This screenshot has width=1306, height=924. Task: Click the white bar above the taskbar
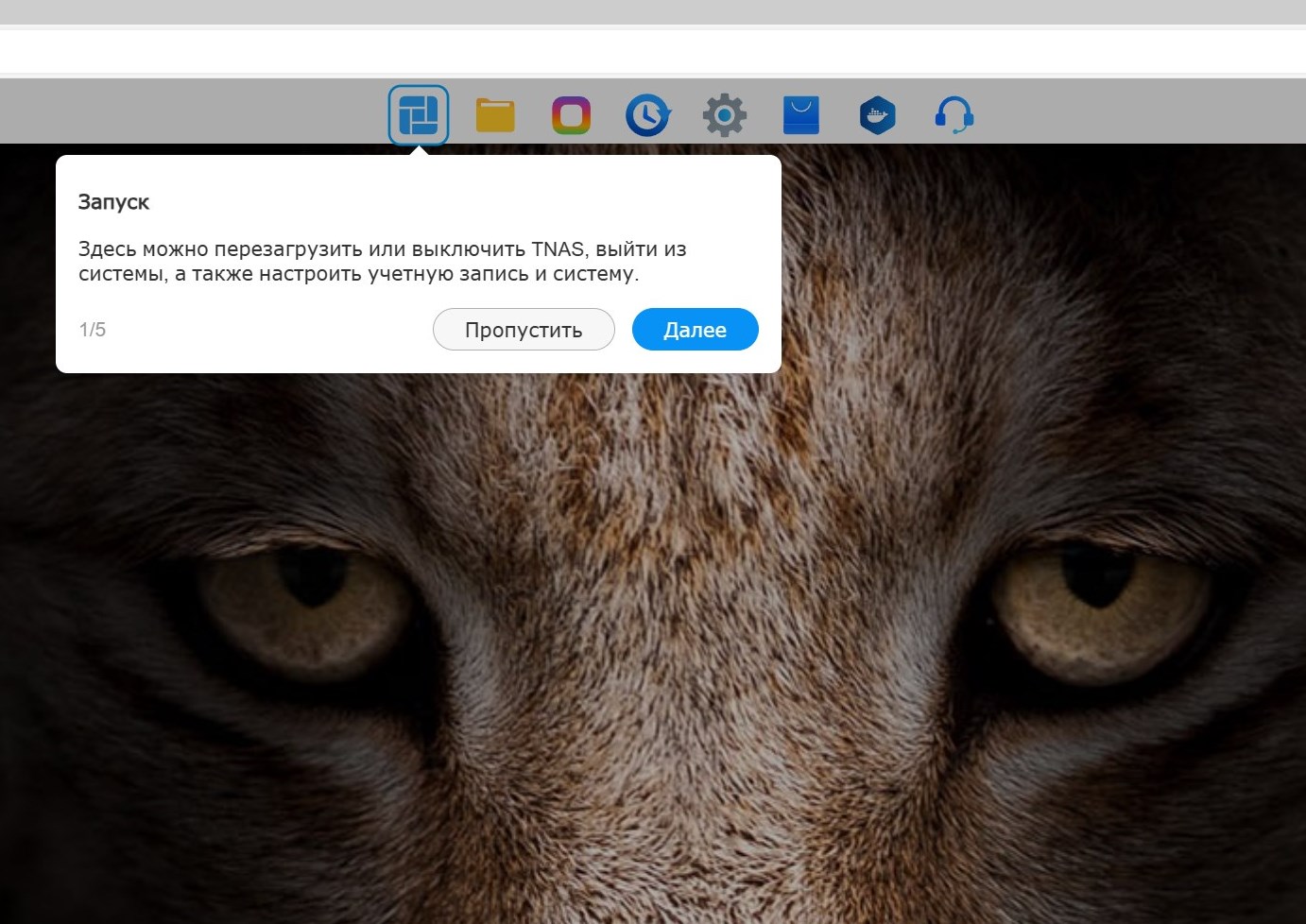(x=653, y=51)
